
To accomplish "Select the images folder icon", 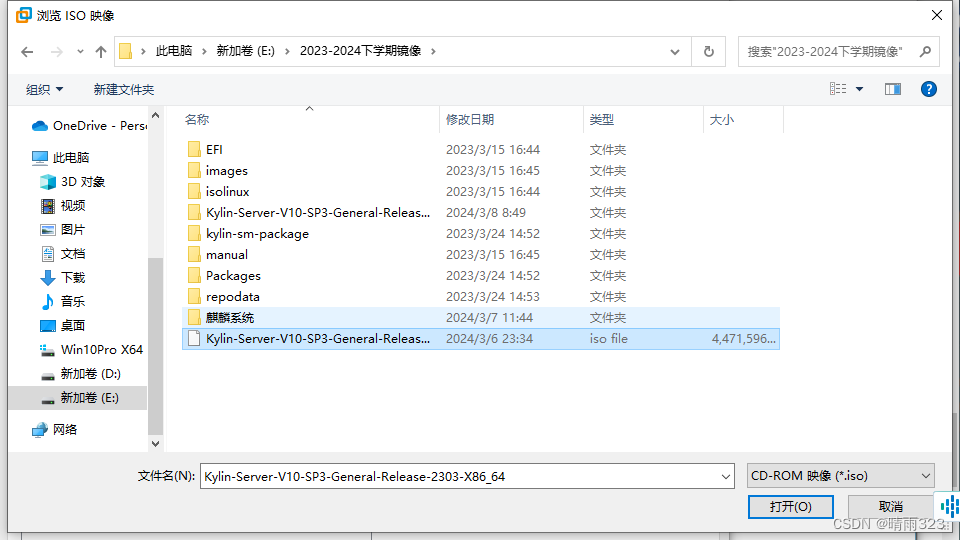I will tap(194, 170).
